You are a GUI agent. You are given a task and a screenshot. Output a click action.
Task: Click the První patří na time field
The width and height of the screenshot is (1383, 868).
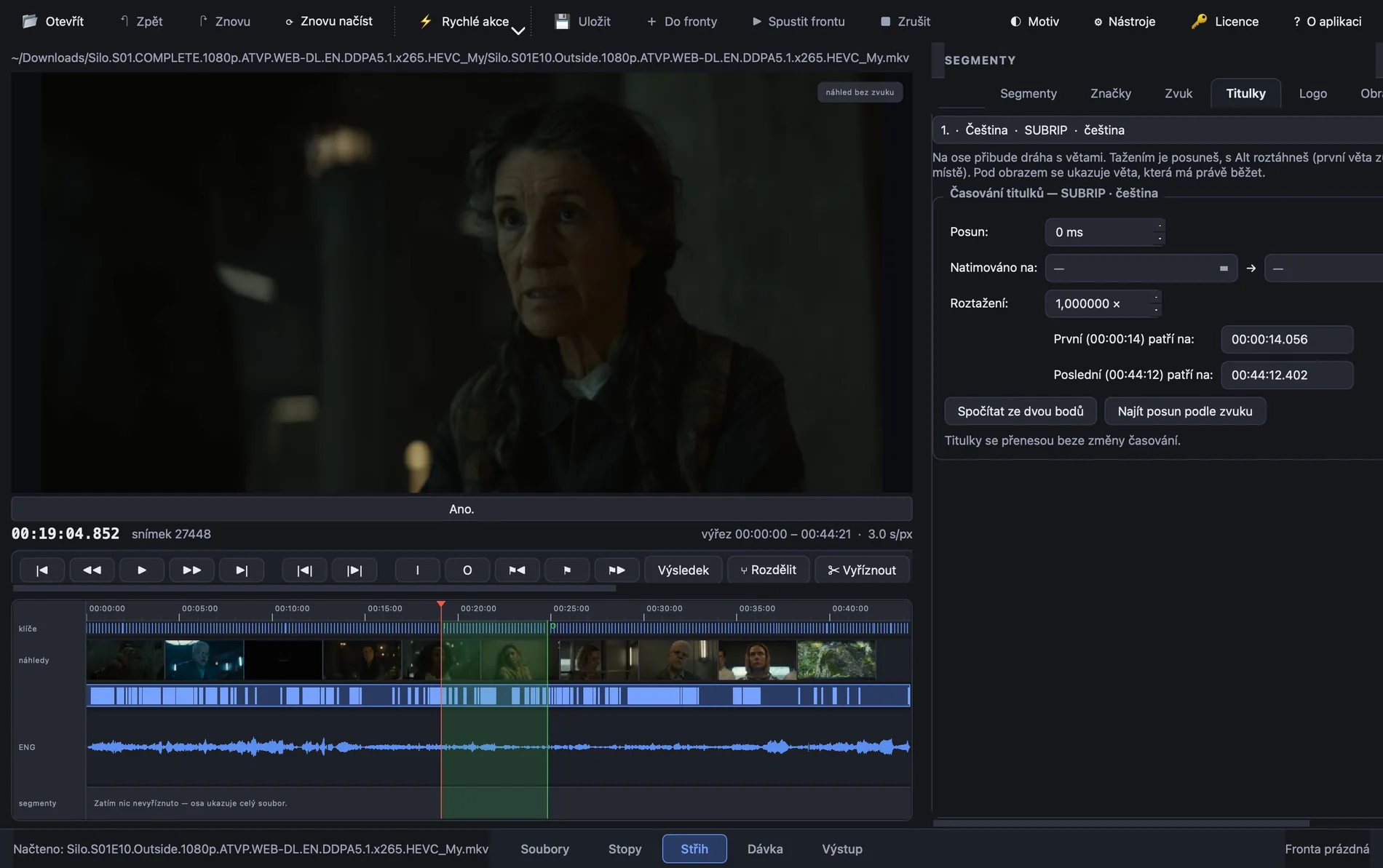[x=1287, y=339]
